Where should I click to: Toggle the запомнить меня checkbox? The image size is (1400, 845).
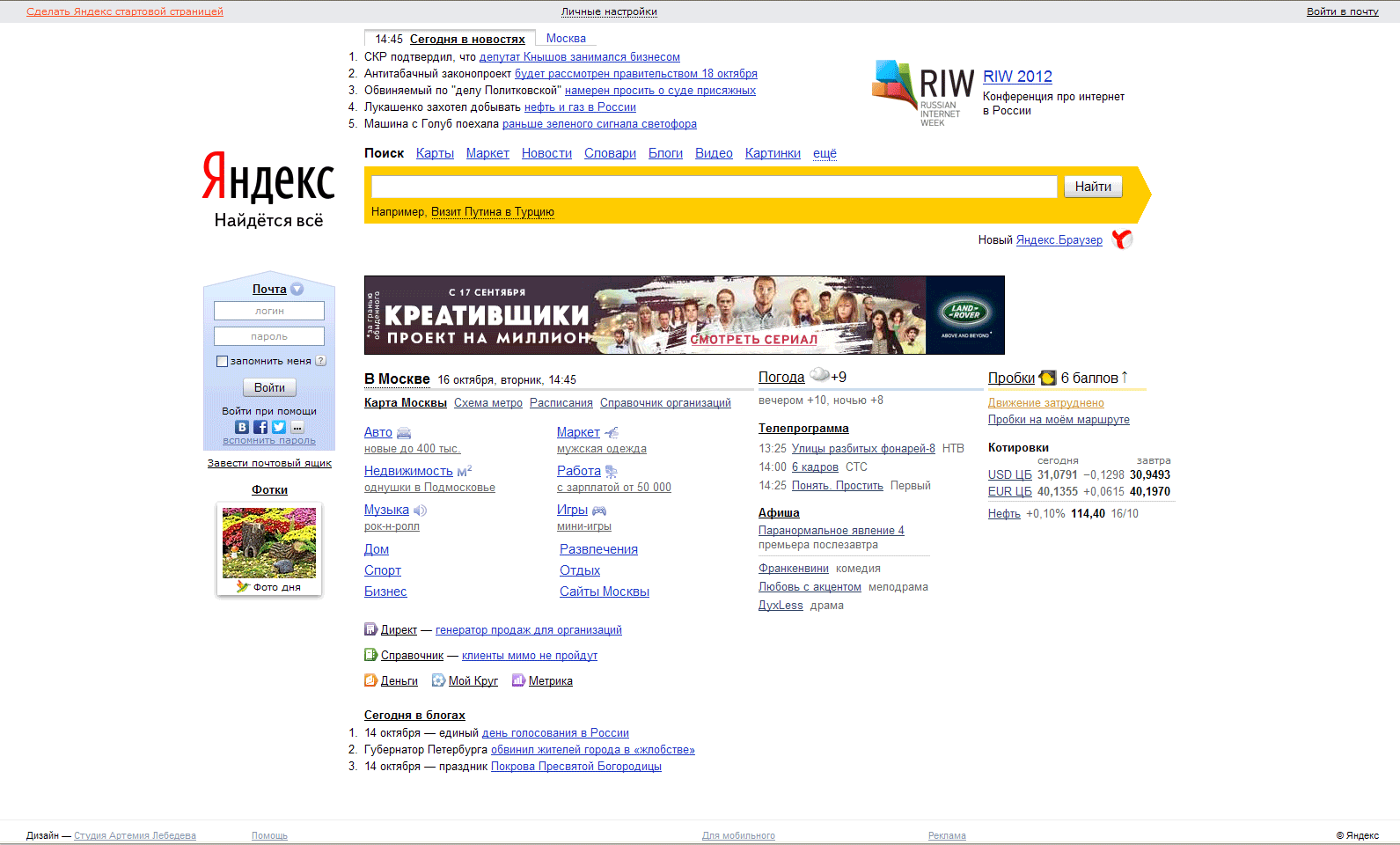click(222, 361)
